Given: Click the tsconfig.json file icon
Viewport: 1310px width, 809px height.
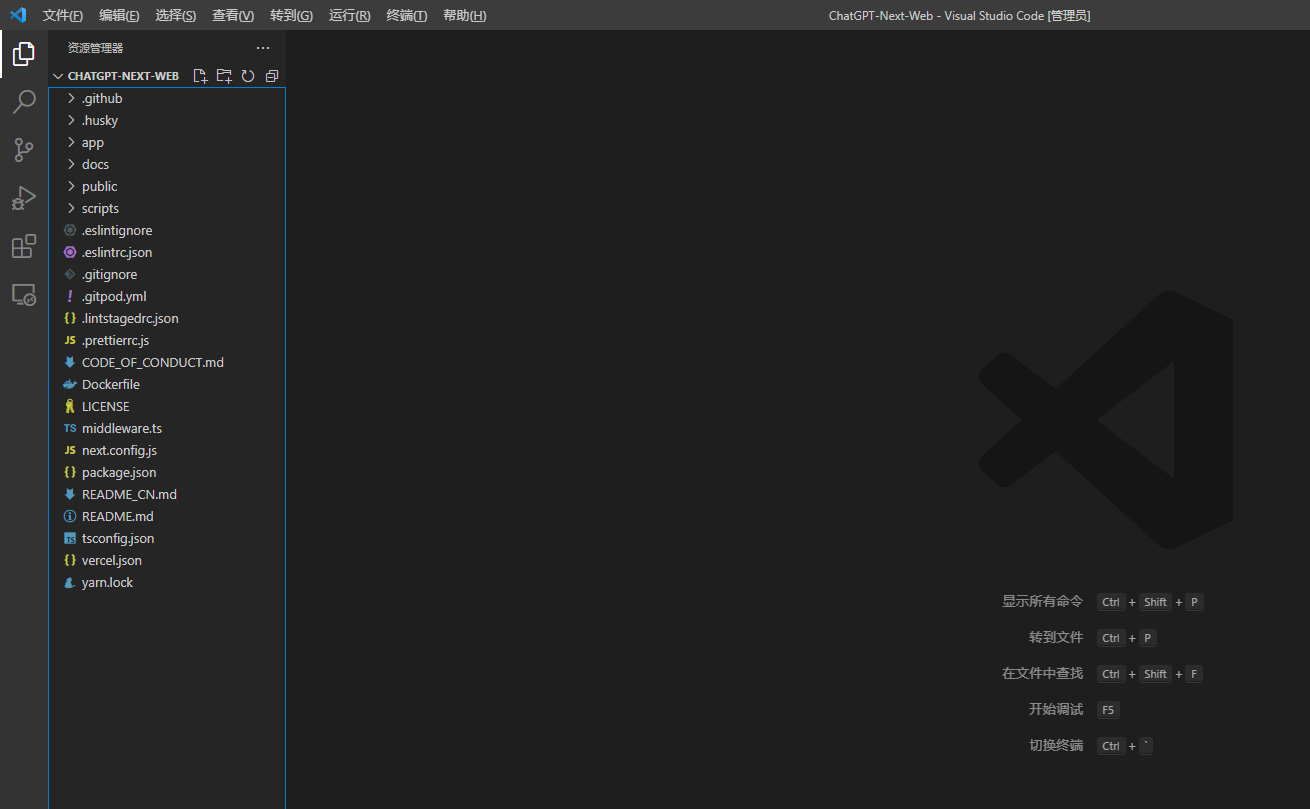Looking at the screenshot, I should (70, 538).
